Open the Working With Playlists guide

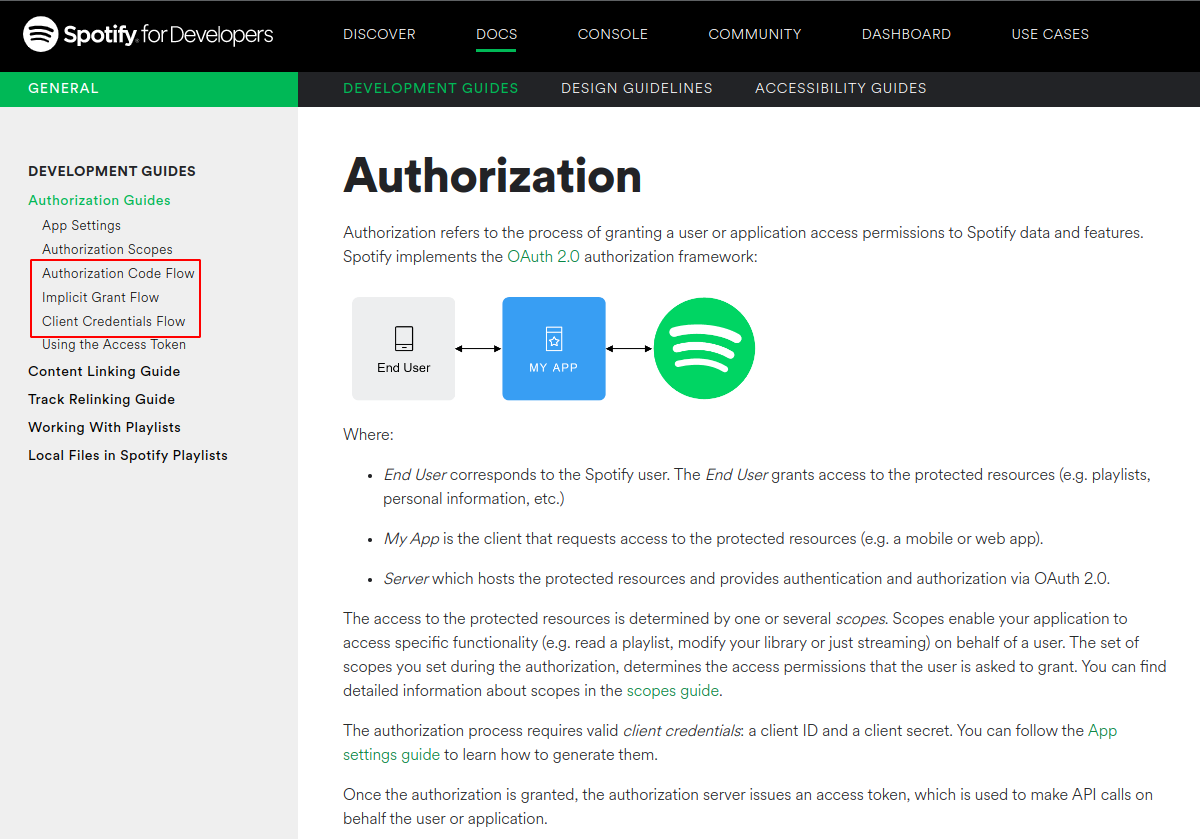pyautogui.click(x=104, y=427)
